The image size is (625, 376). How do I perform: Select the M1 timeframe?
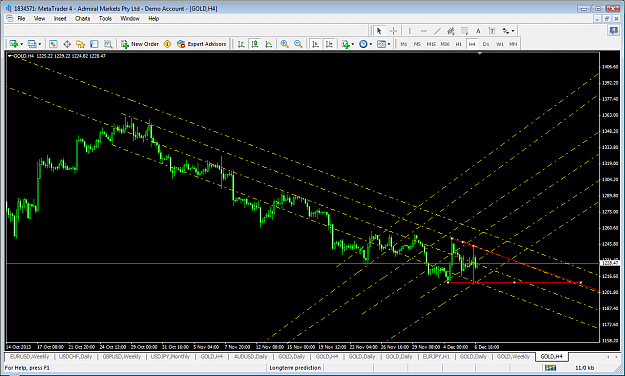click(x=404, y=44)
